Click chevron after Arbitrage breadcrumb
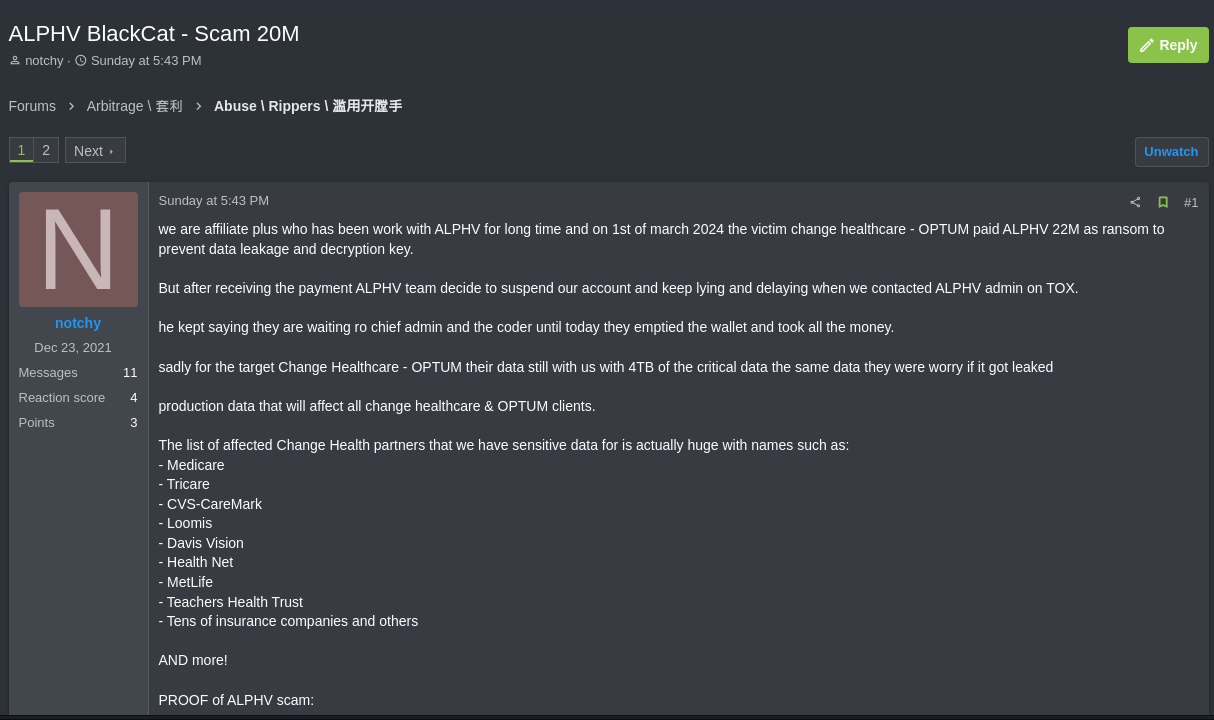 (198, 106)
